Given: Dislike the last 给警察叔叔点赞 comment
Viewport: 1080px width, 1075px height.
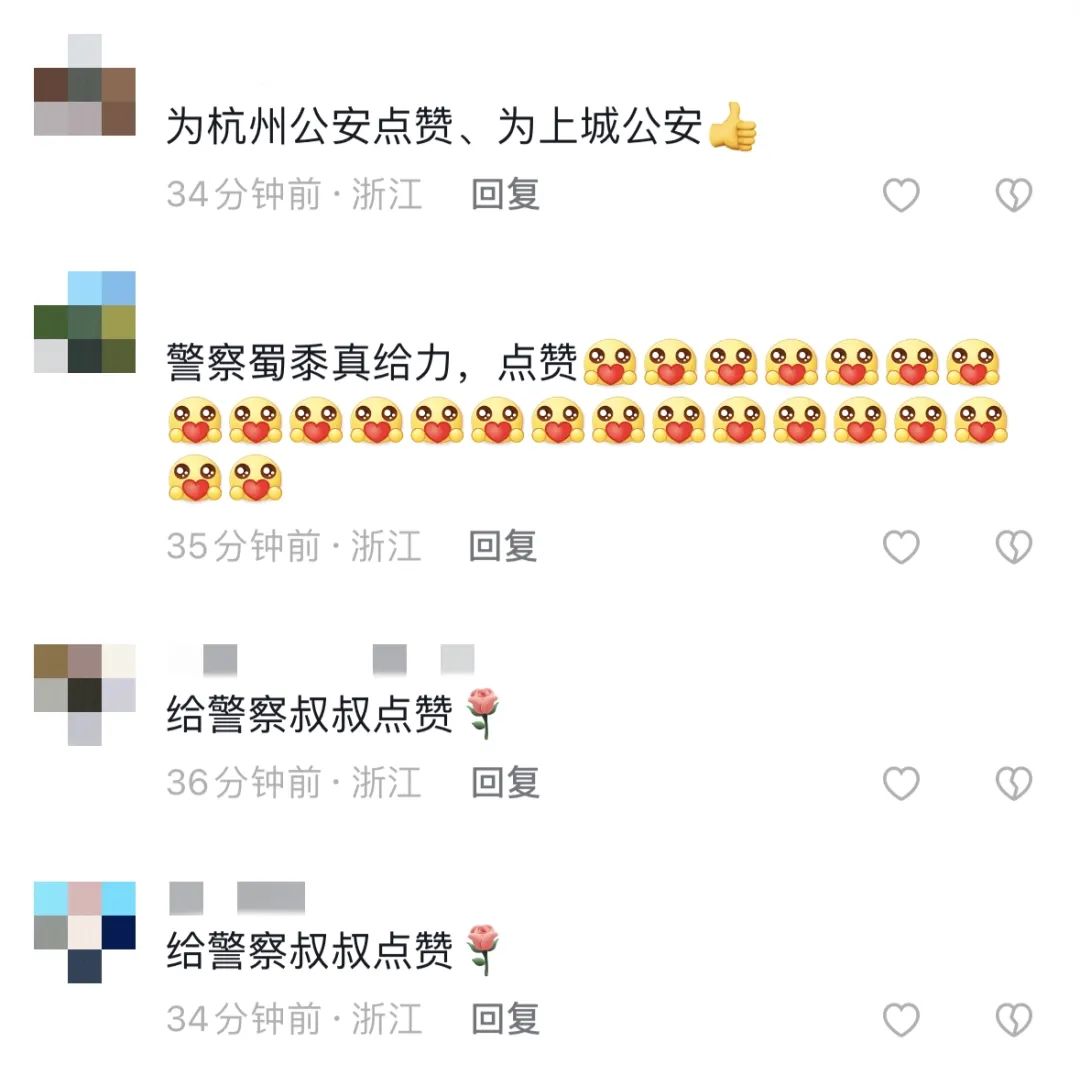Looking at the screenshot, I should [1013, 1019].
